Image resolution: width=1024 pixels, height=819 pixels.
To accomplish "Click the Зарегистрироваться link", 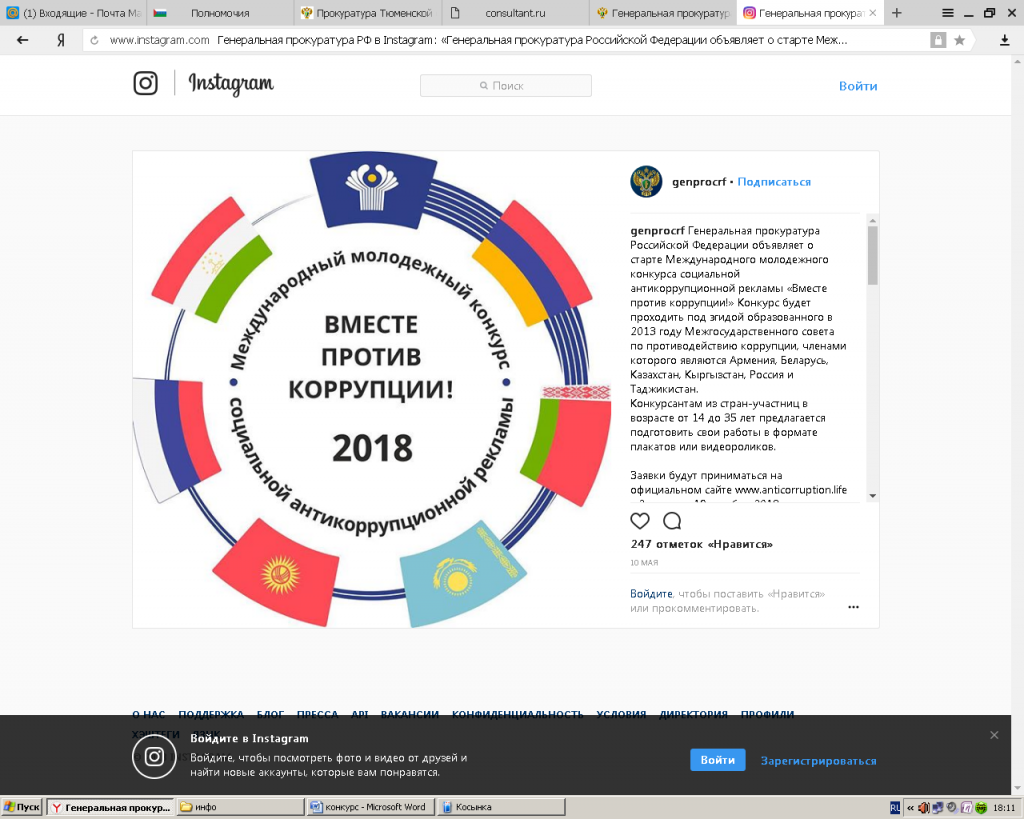I will (x=818, y=761).
